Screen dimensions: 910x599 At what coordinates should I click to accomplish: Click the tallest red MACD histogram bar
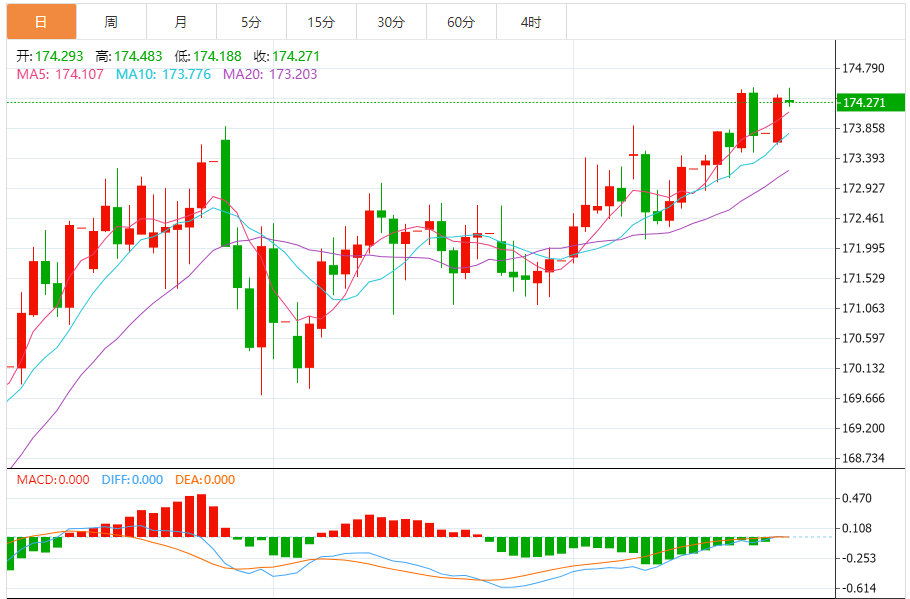[x=201, y=515]
